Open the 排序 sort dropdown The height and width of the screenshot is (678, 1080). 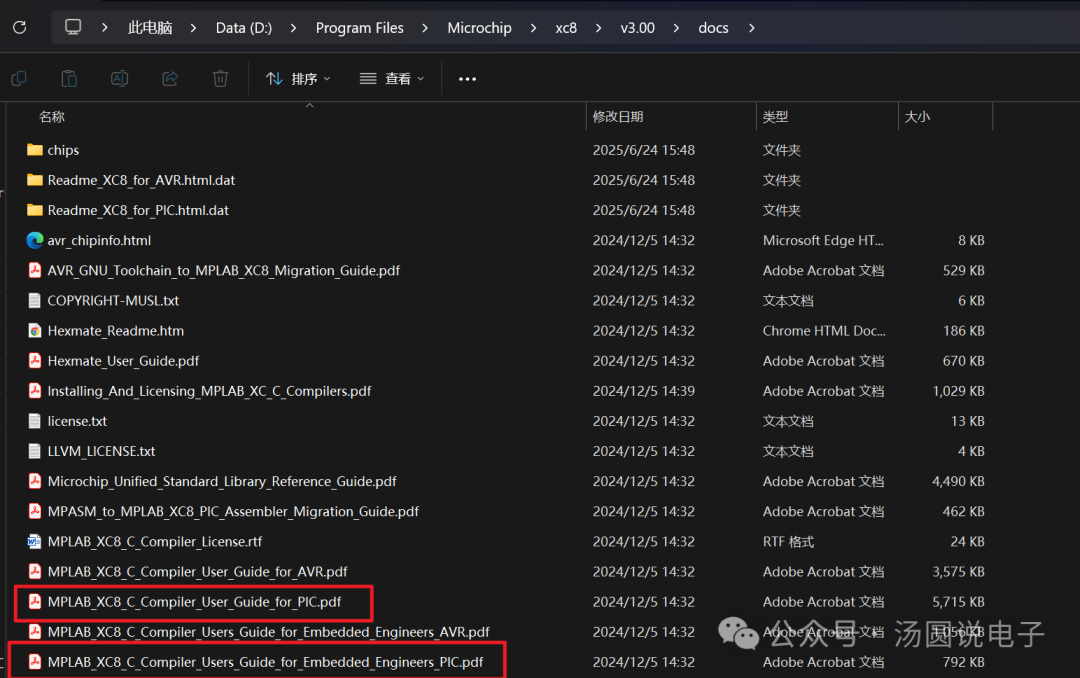click(x=298, y=79)
